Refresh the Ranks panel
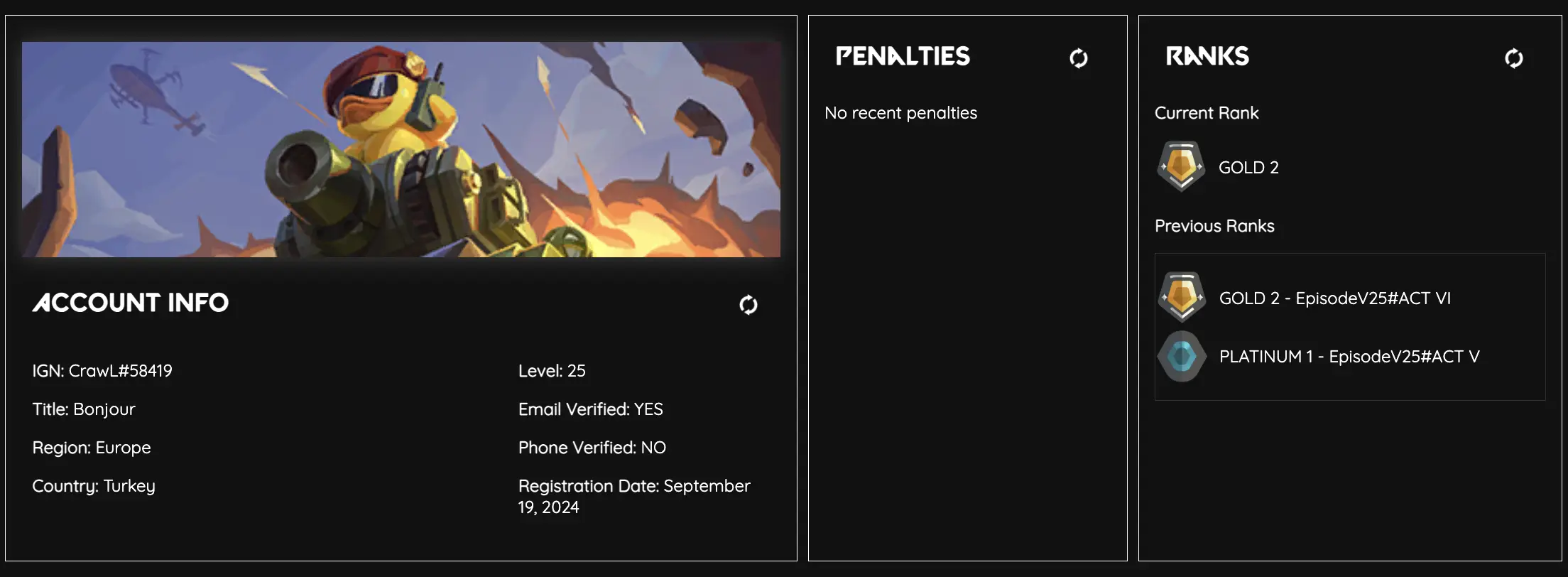The width and height of the screenshot is (1568, 577). click(1513, 58)
